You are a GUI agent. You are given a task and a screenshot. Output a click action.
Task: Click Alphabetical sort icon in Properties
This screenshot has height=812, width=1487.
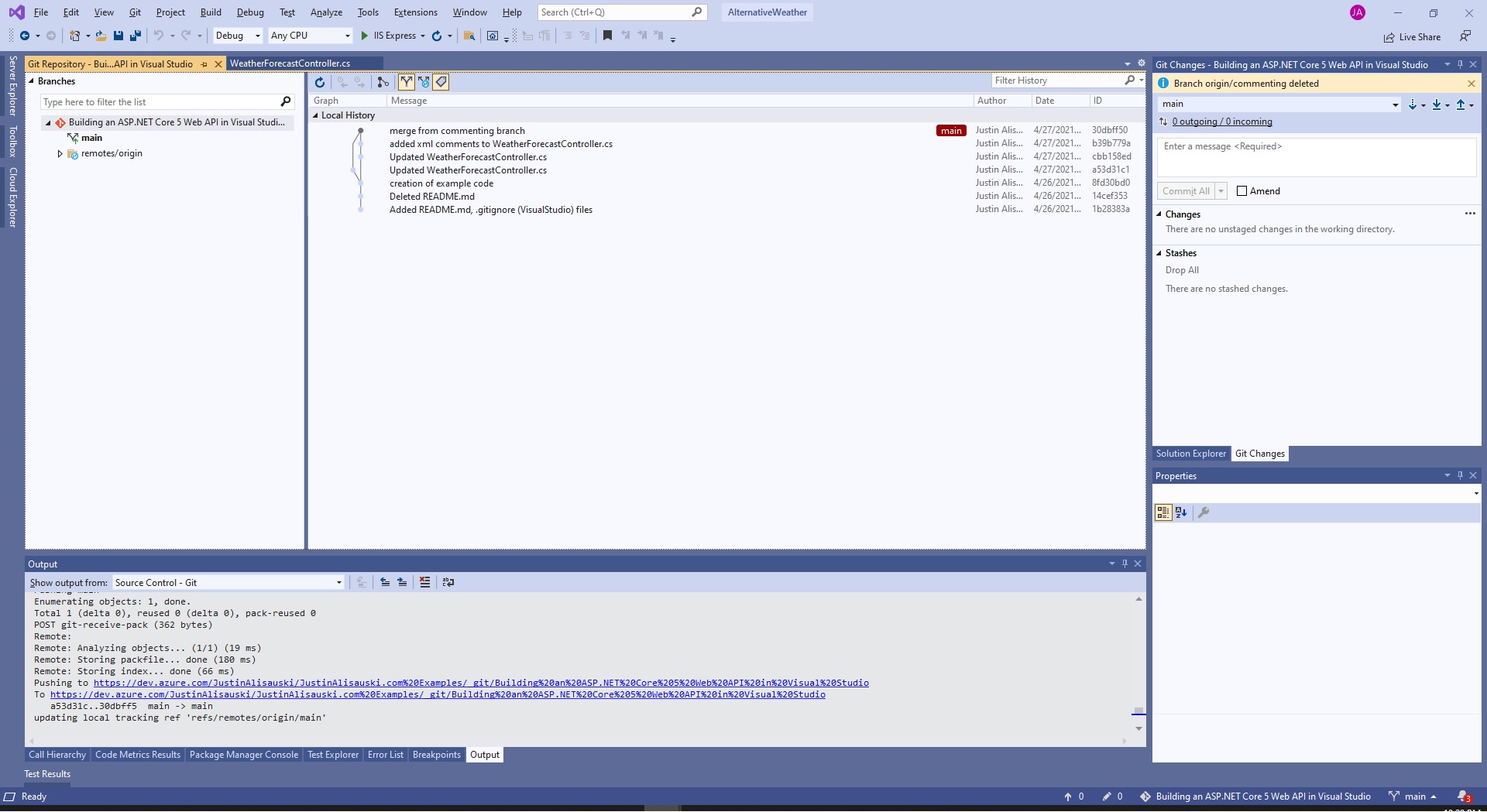tap(1181, 512)
